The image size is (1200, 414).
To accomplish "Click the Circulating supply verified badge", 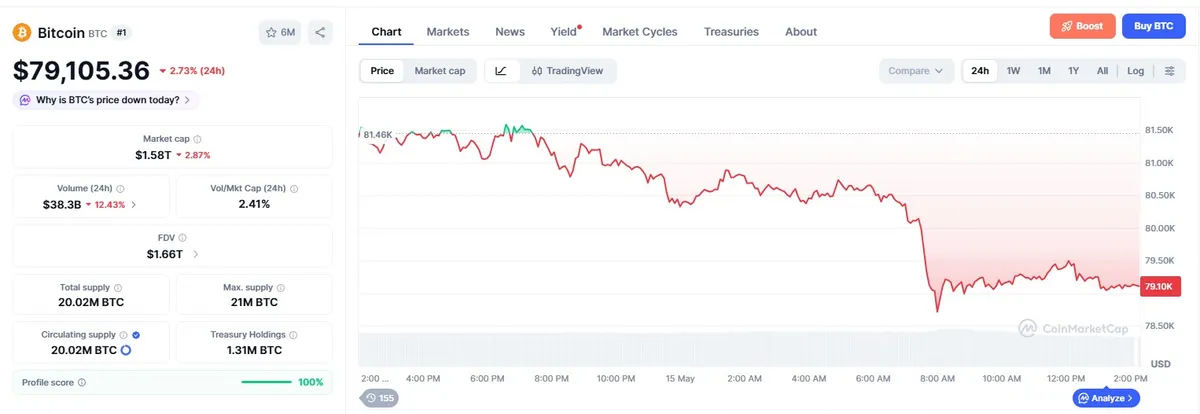I will tap(136, 335).
